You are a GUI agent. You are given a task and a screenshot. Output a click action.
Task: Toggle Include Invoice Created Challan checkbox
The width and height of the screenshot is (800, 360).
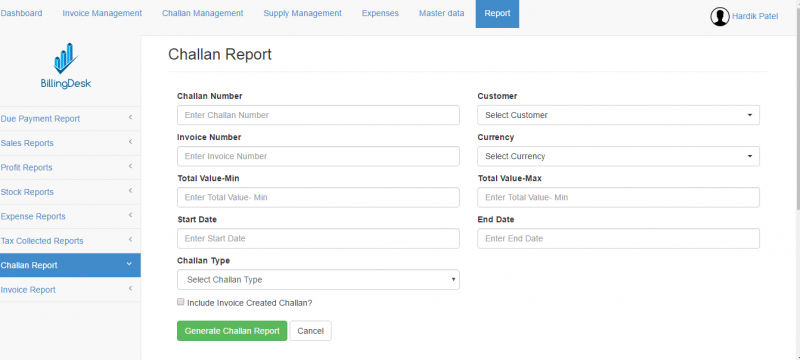pyautogui.click(x=180, y=302)
